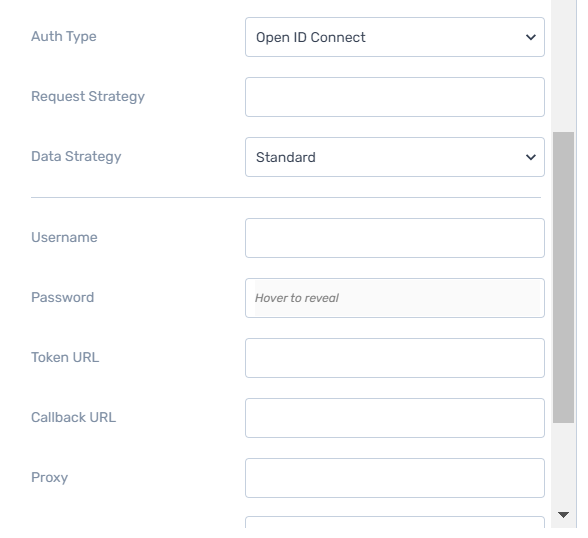
Task: Click the scrollbar down arrow
Action: (x=563, y=515)
